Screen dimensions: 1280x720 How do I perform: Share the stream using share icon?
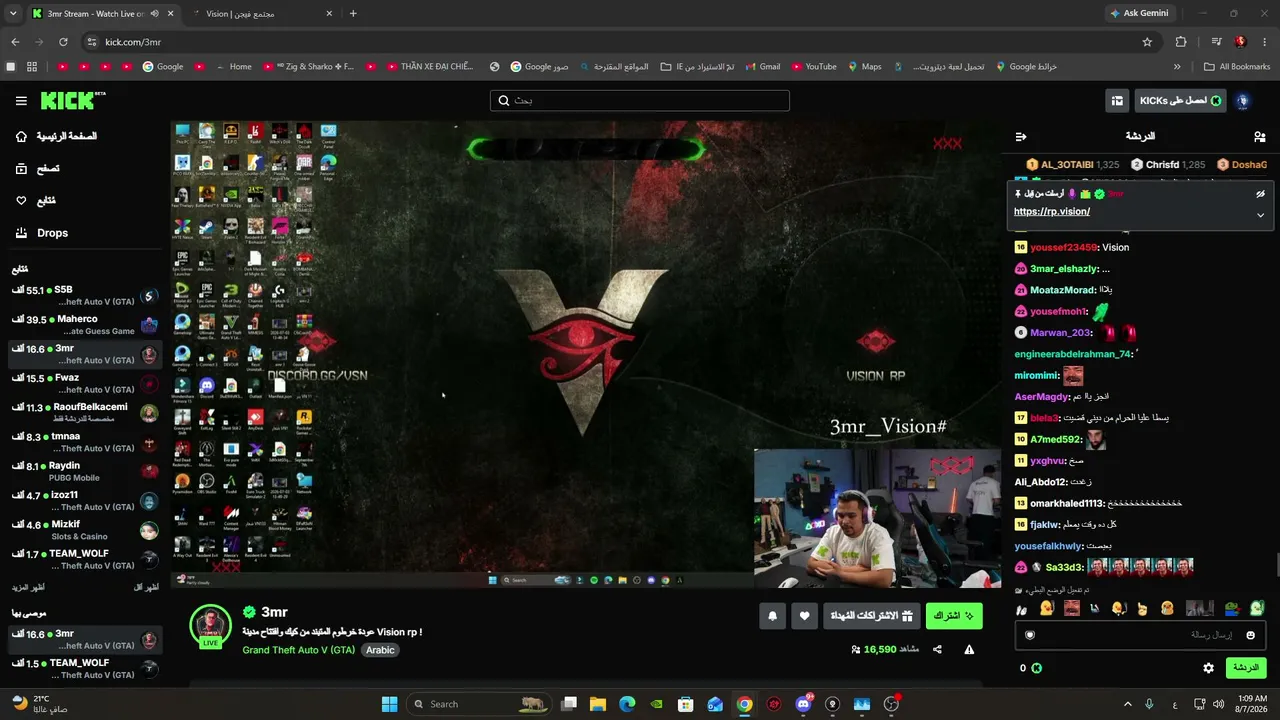tap(937, 649)
